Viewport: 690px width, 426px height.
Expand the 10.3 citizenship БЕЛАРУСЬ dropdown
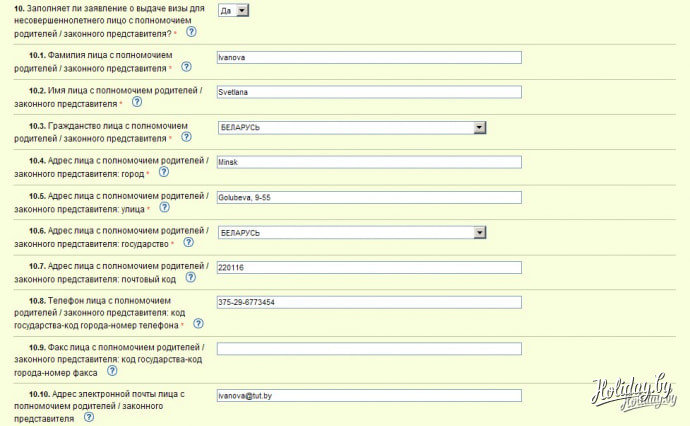pyautogui.click(x=479, y=128)
